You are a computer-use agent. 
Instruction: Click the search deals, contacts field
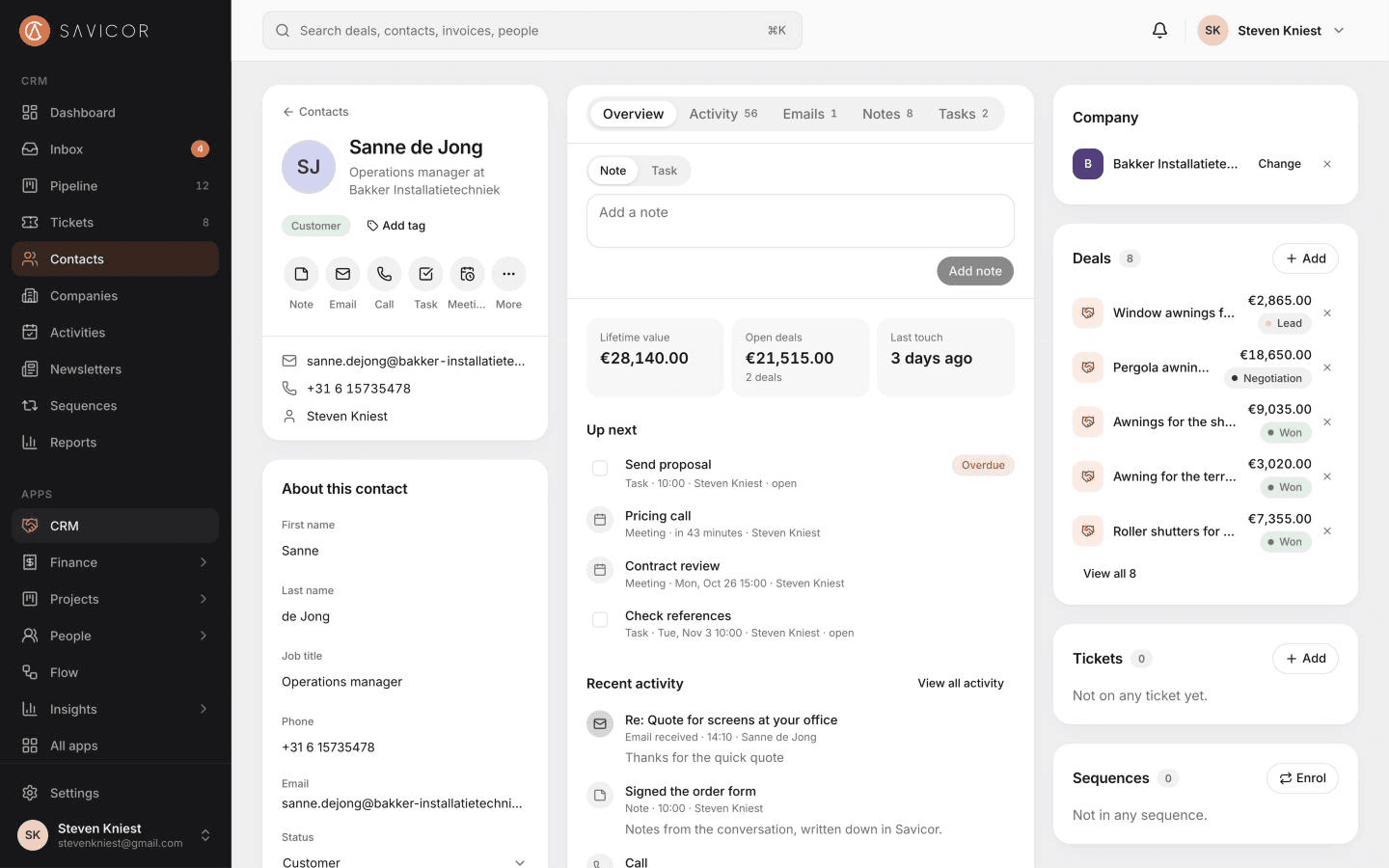coord(532,31)
